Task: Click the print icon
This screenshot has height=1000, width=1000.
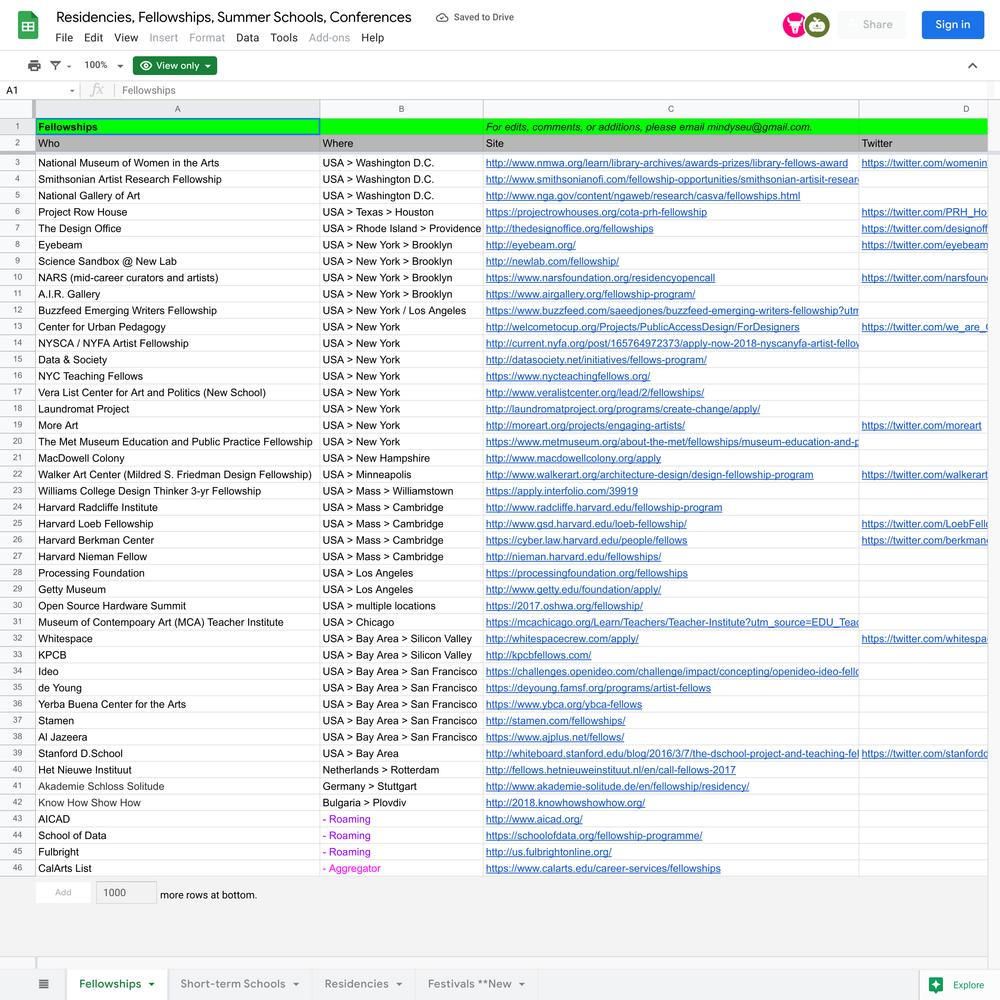Action: point(34,65)
